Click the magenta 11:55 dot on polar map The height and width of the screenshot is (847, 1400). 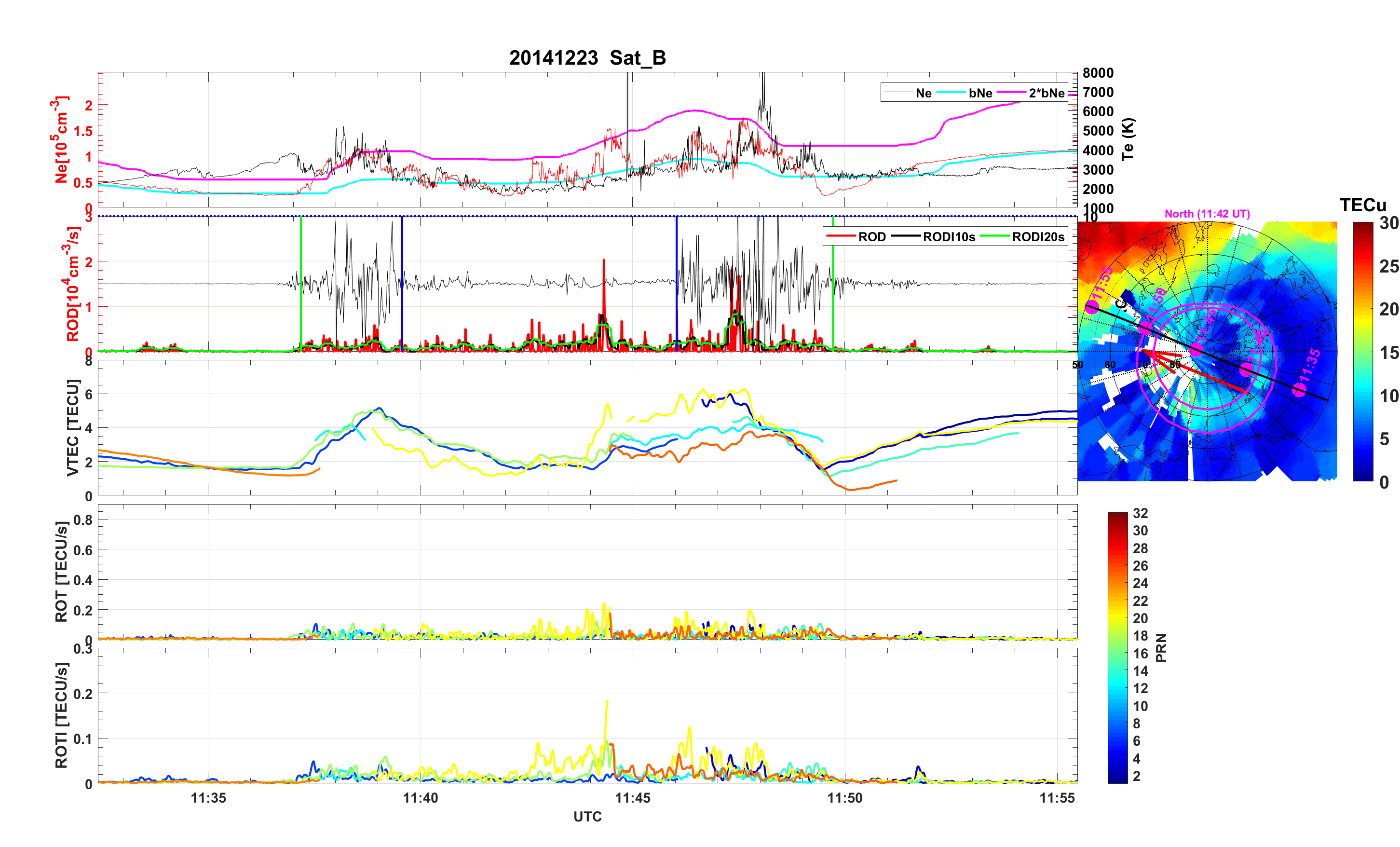point(1092,308)
